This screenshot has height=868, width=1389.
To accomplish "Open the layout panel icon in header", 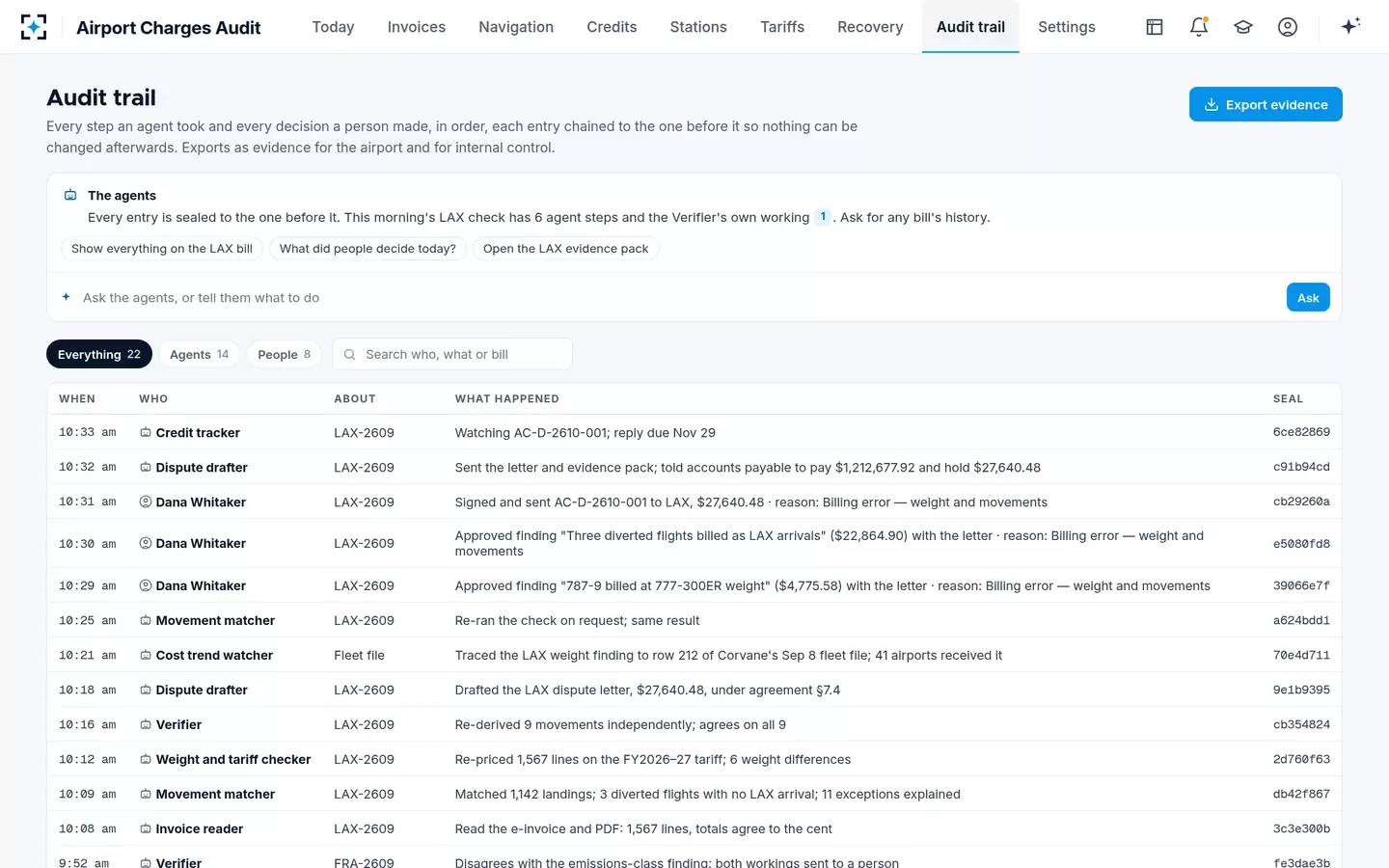I will tap(1155, 27).
